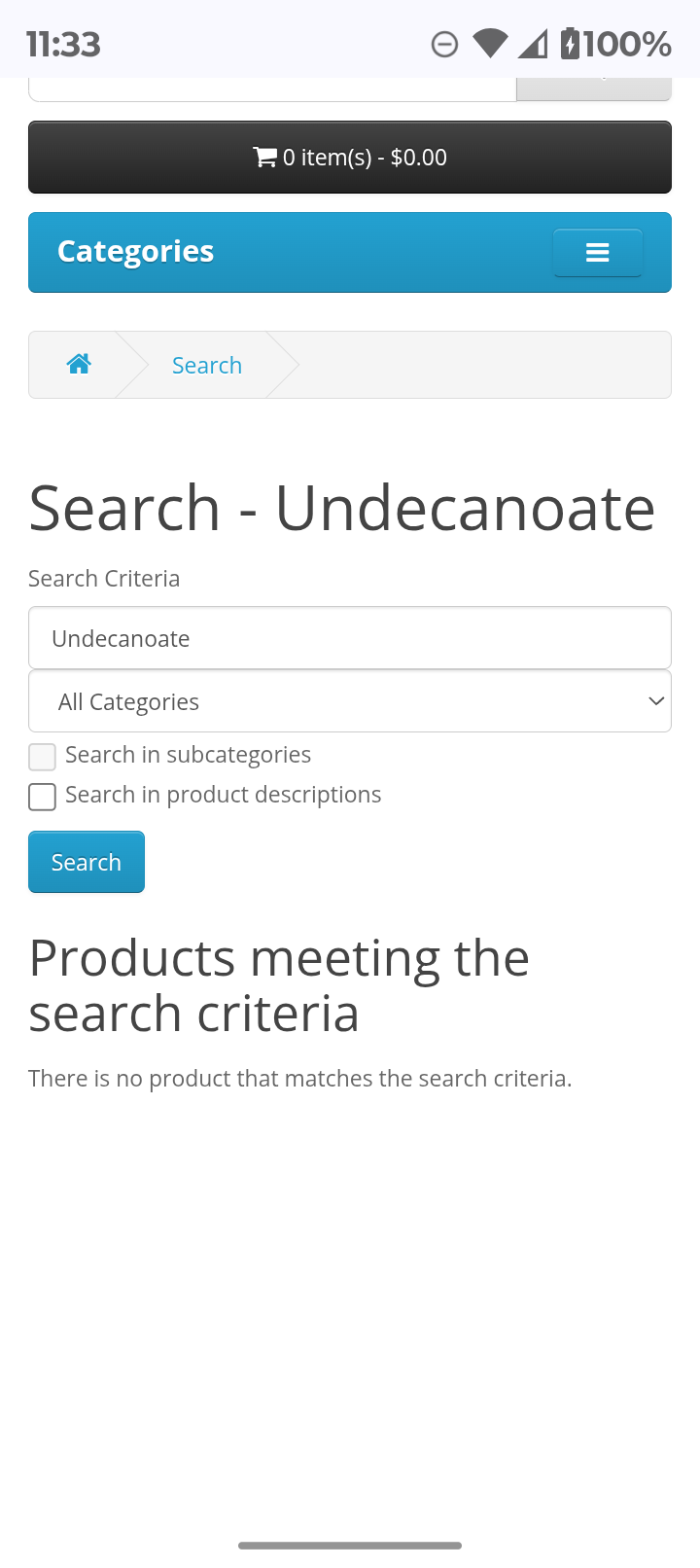
Task: Tap the Wi-Fi status icon
Action: coord(491,44)
